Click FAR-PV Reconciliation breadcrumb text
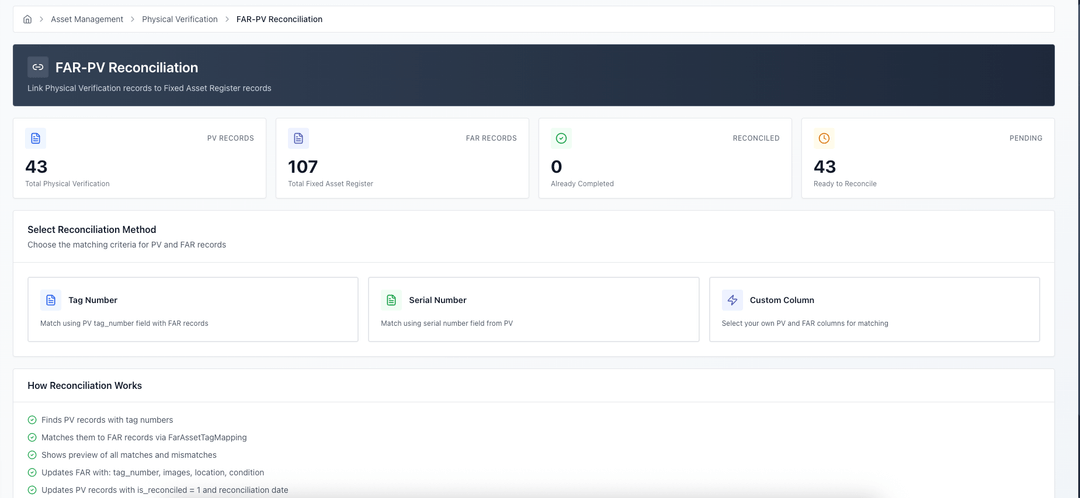This screenshot has height=498, width=1080. coord(279,19)
